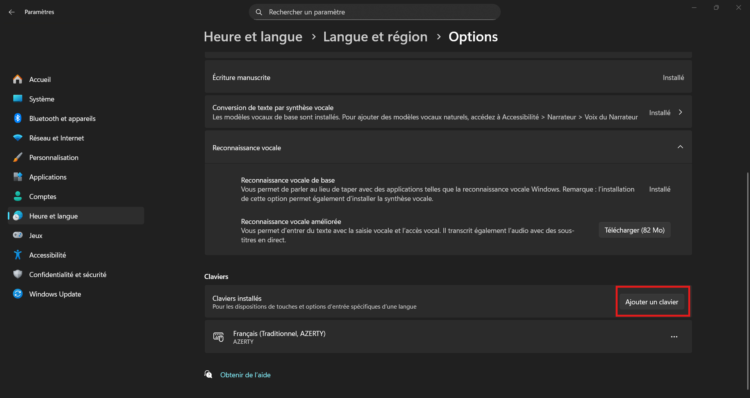Click the Réseau et Internet wifi icon

(18, 138)
